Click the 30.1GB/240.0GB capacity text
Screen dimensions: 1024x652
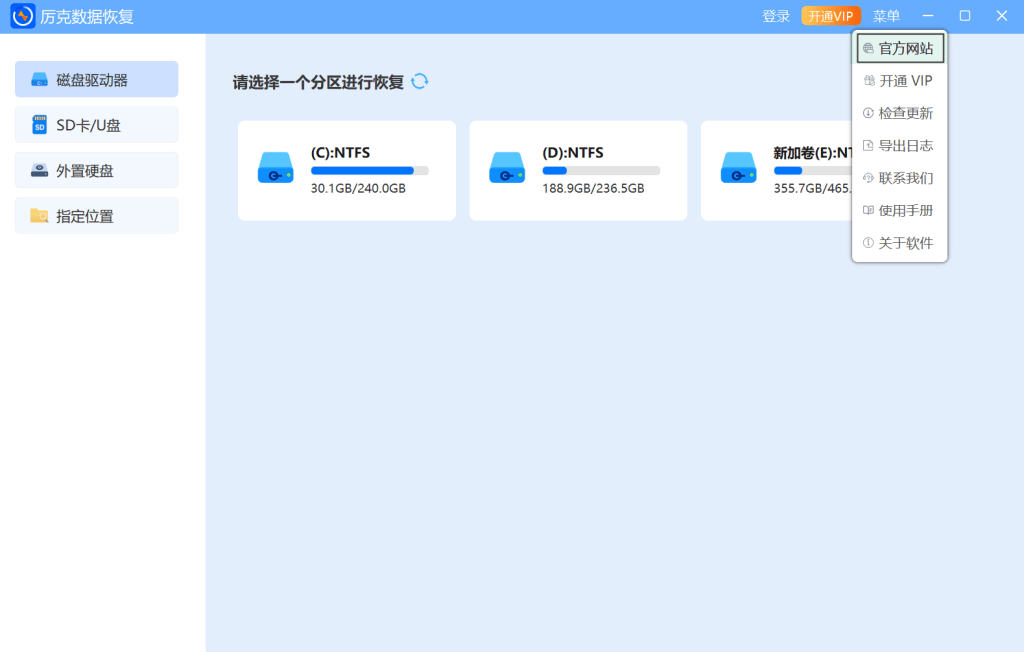pyautogui.click(x=358, y=188)
